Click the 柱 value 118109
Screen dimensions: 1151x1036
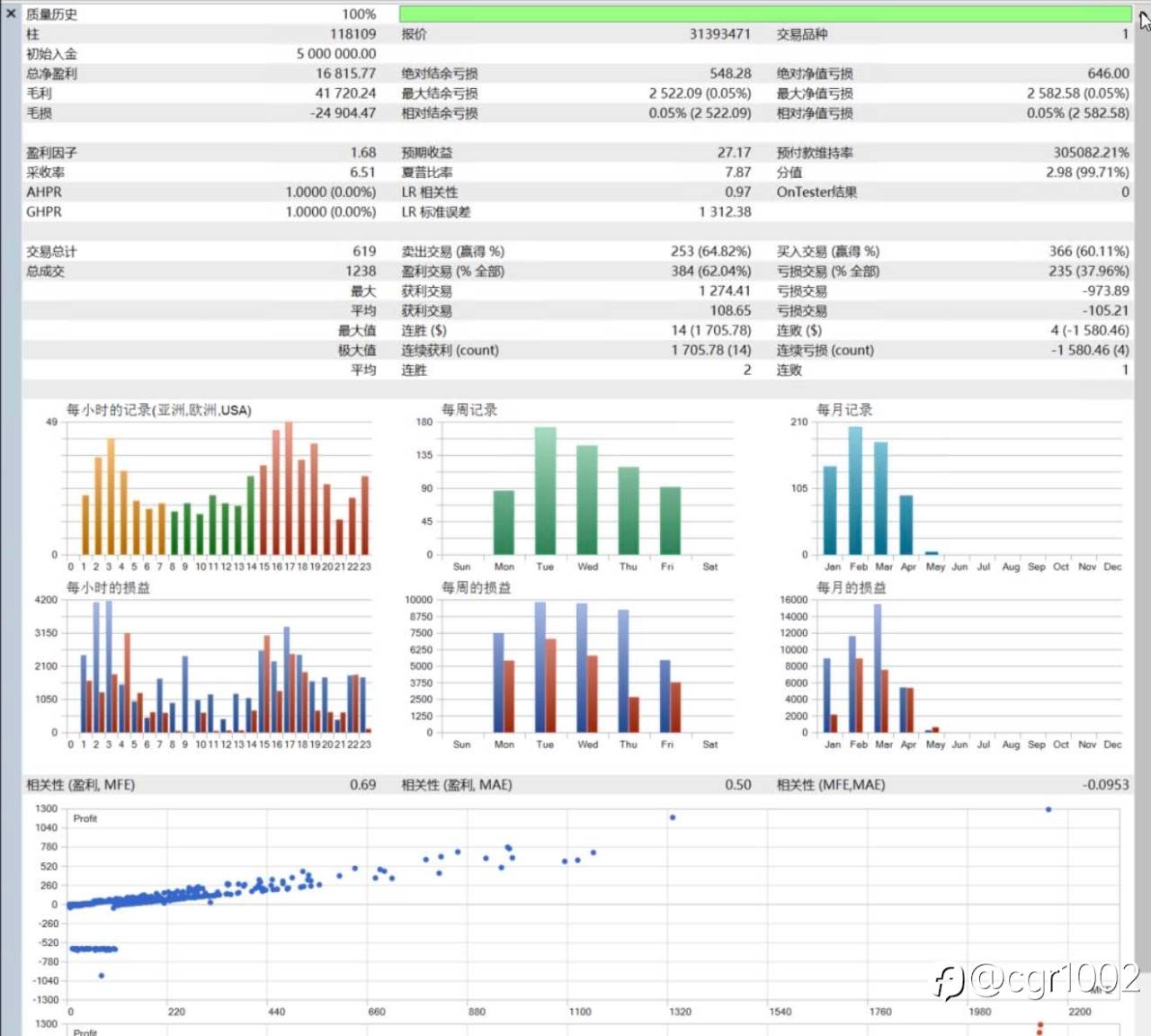pyautogui.click(x=353, y=34)
